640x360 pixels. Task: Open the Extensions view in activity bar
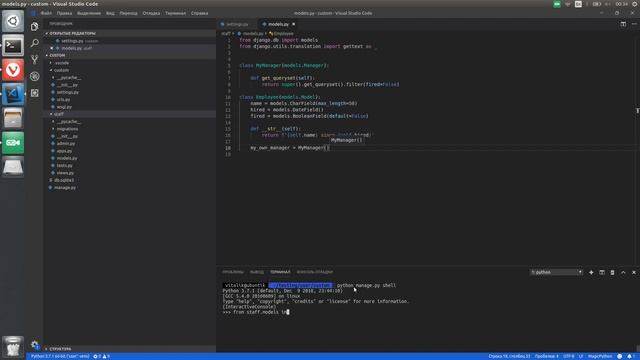pos(34,93)
